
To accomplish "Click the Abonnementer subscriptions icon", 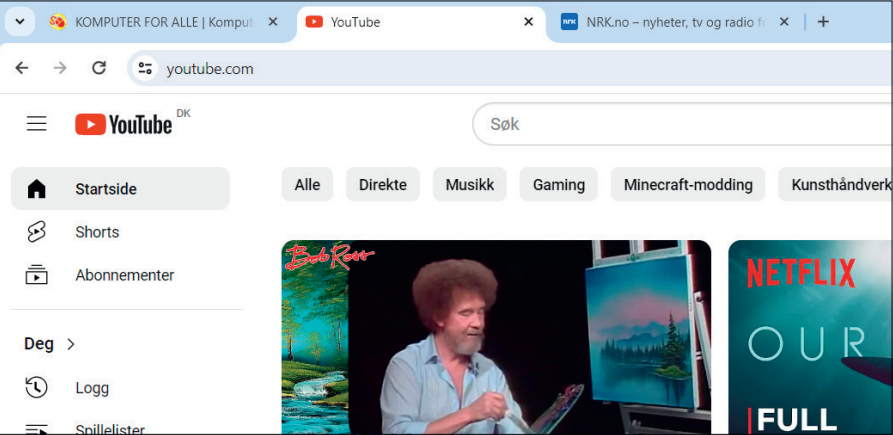I will tap(36, 276).
